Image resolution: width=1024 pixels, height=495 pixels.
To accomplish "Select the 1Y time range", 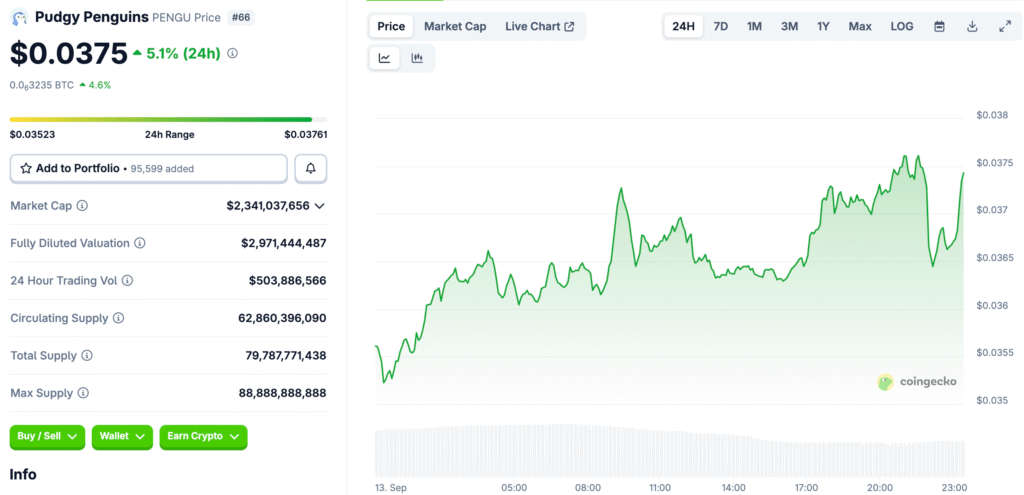I will click(823, 27).
